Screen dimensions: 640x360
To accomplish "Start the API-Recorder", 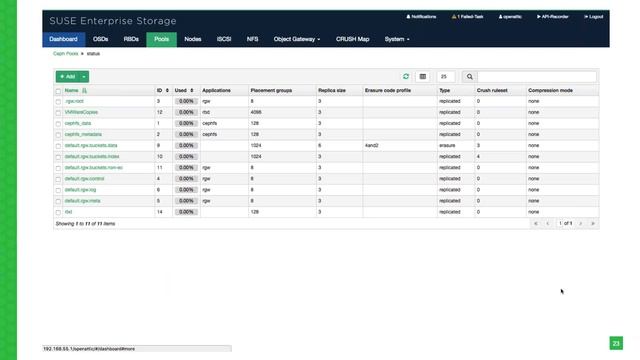I will (x=553, y=17).
